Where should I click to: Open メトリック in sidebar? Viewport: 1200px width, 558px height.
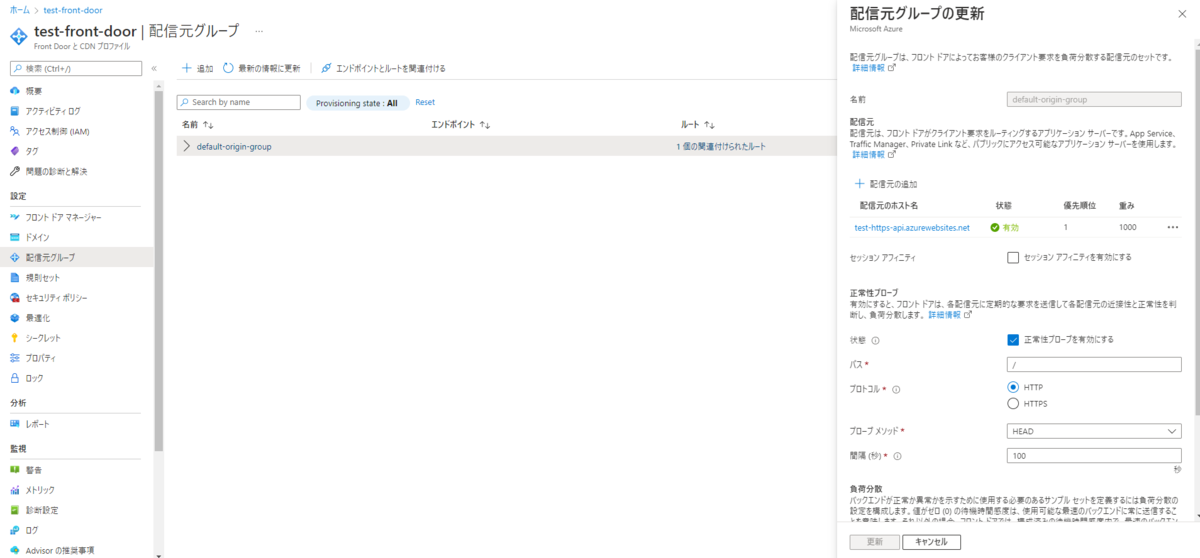pyautogui.click(x=40, y=490)
